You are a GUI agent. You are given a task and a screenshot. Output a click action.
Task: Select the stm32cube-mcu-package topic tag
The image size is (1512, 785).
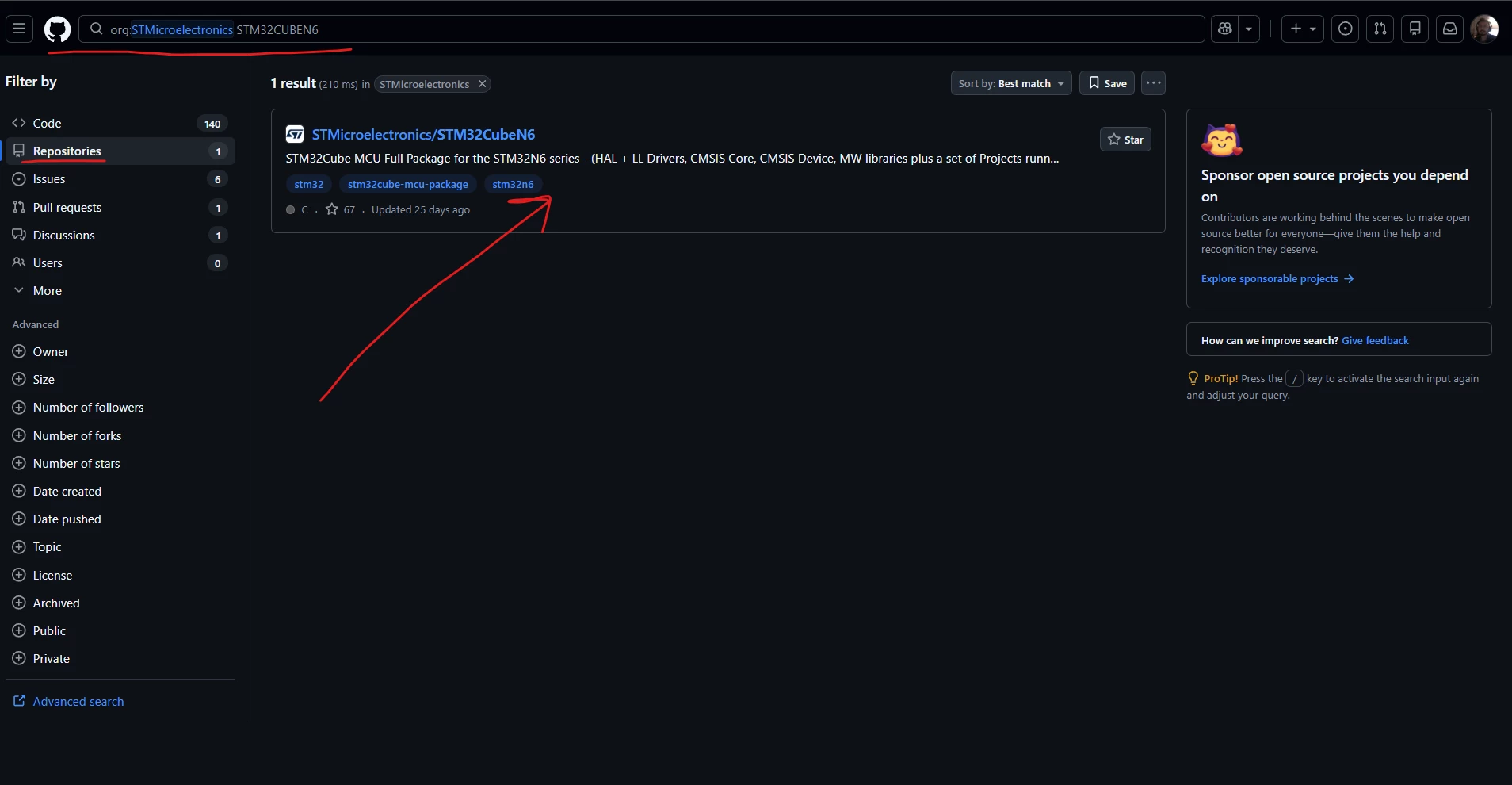pyautogui.click(x=408, y=185)
